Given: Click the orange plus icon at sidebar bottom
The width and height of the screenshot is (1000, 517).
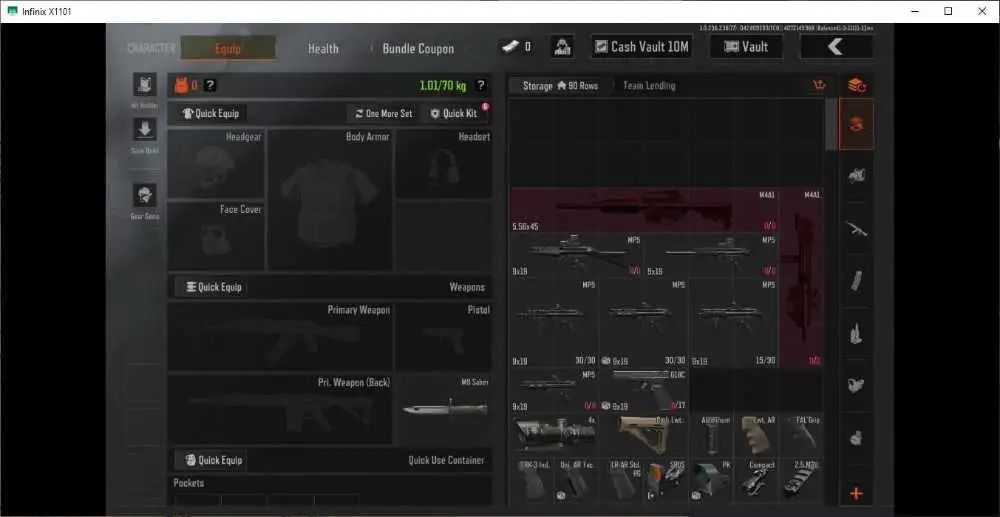Looking at the screenshot, I should (857, 493).
